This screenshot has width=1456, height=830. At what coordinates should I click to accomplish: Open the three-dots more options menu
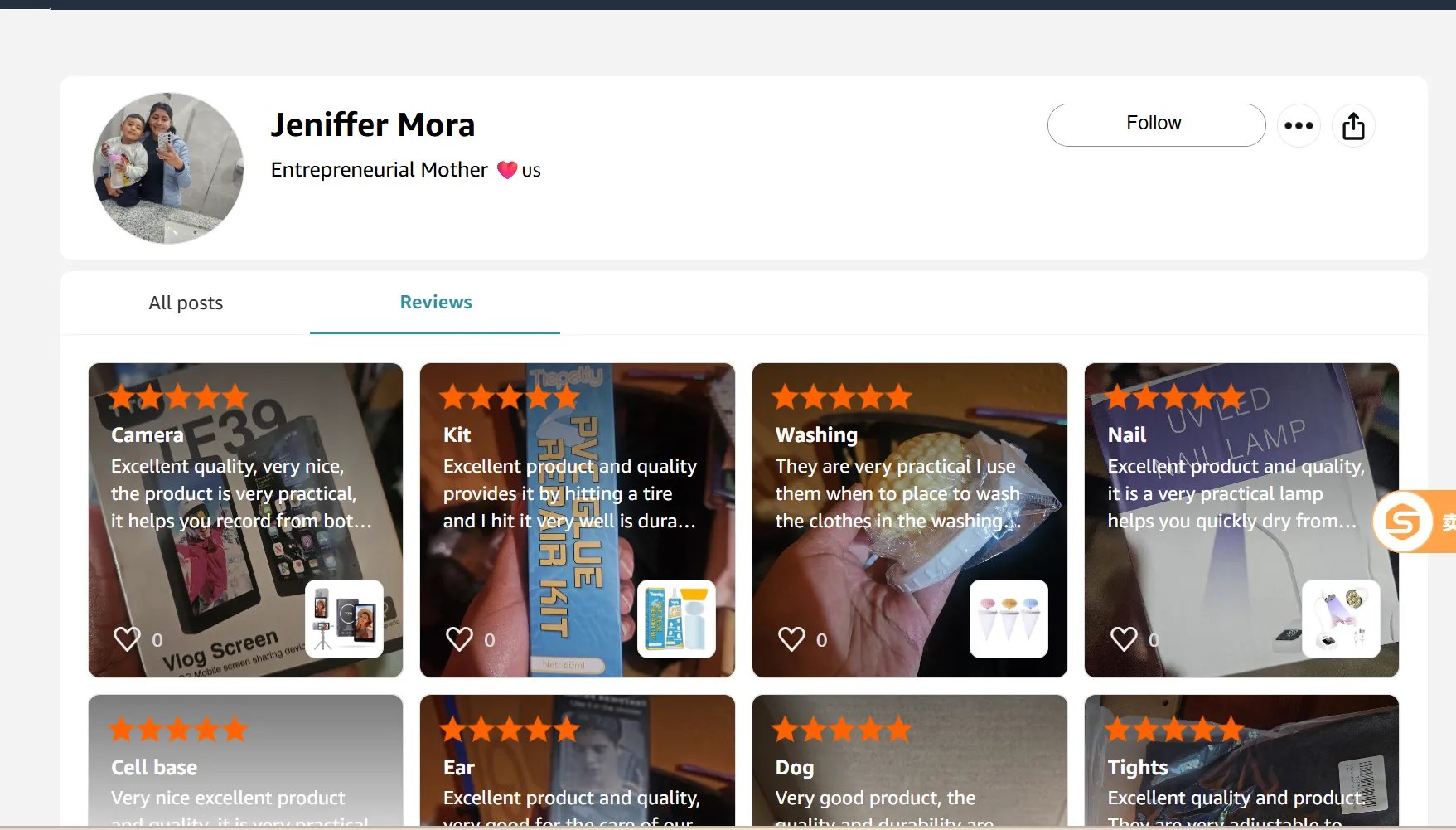1299,126
